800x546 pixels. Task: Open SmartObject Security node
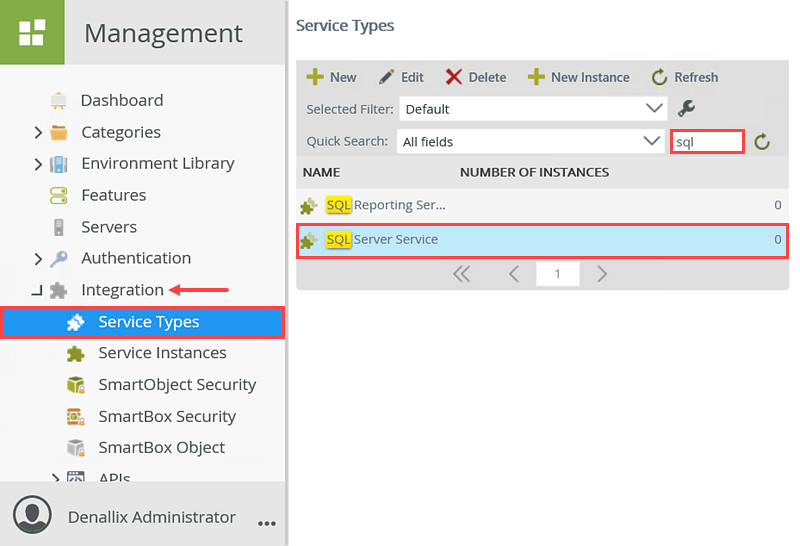click(x=176, y=385)
